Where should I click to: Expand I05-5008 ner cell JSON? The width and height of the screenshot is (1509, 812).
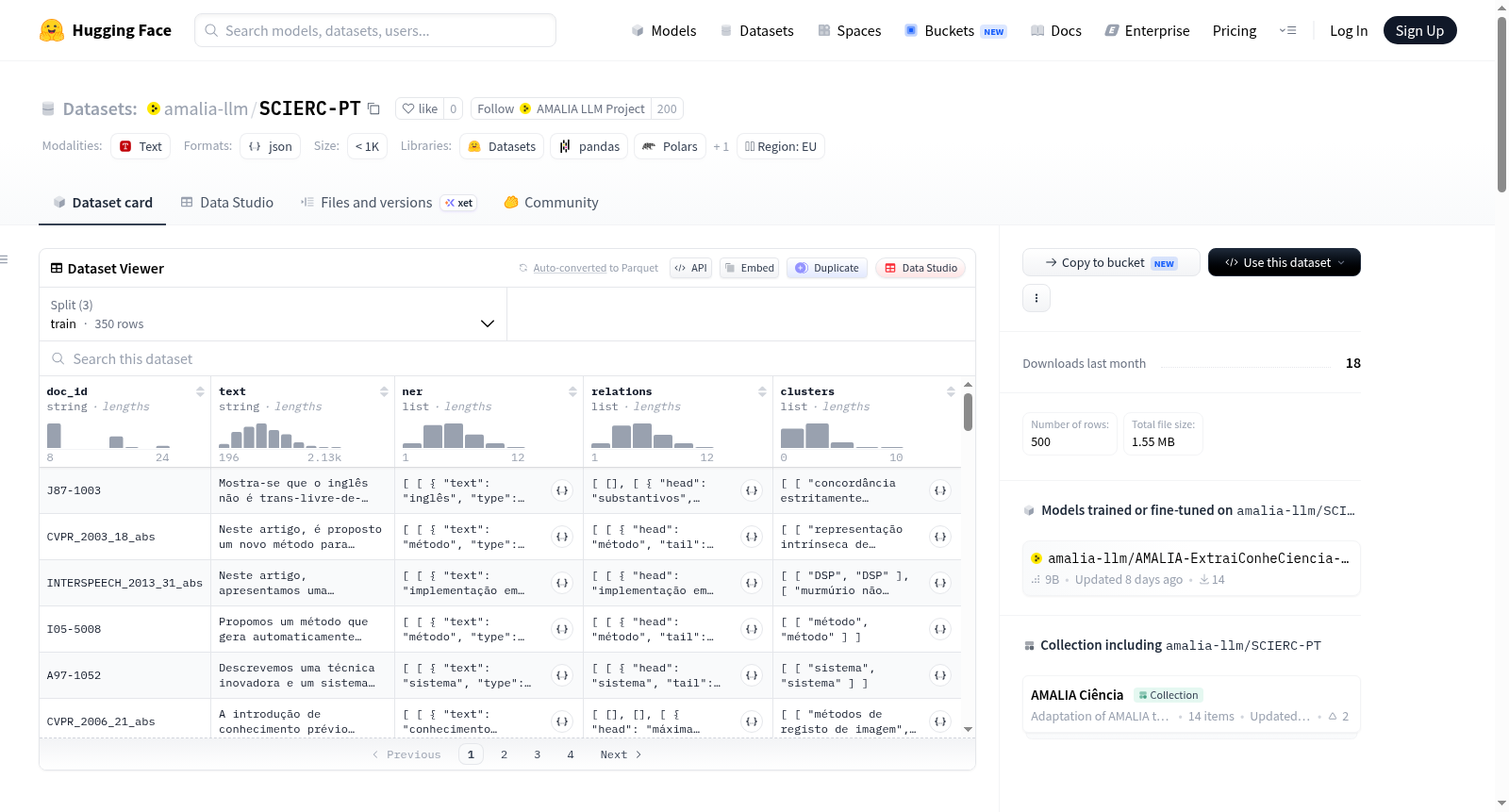562,629
